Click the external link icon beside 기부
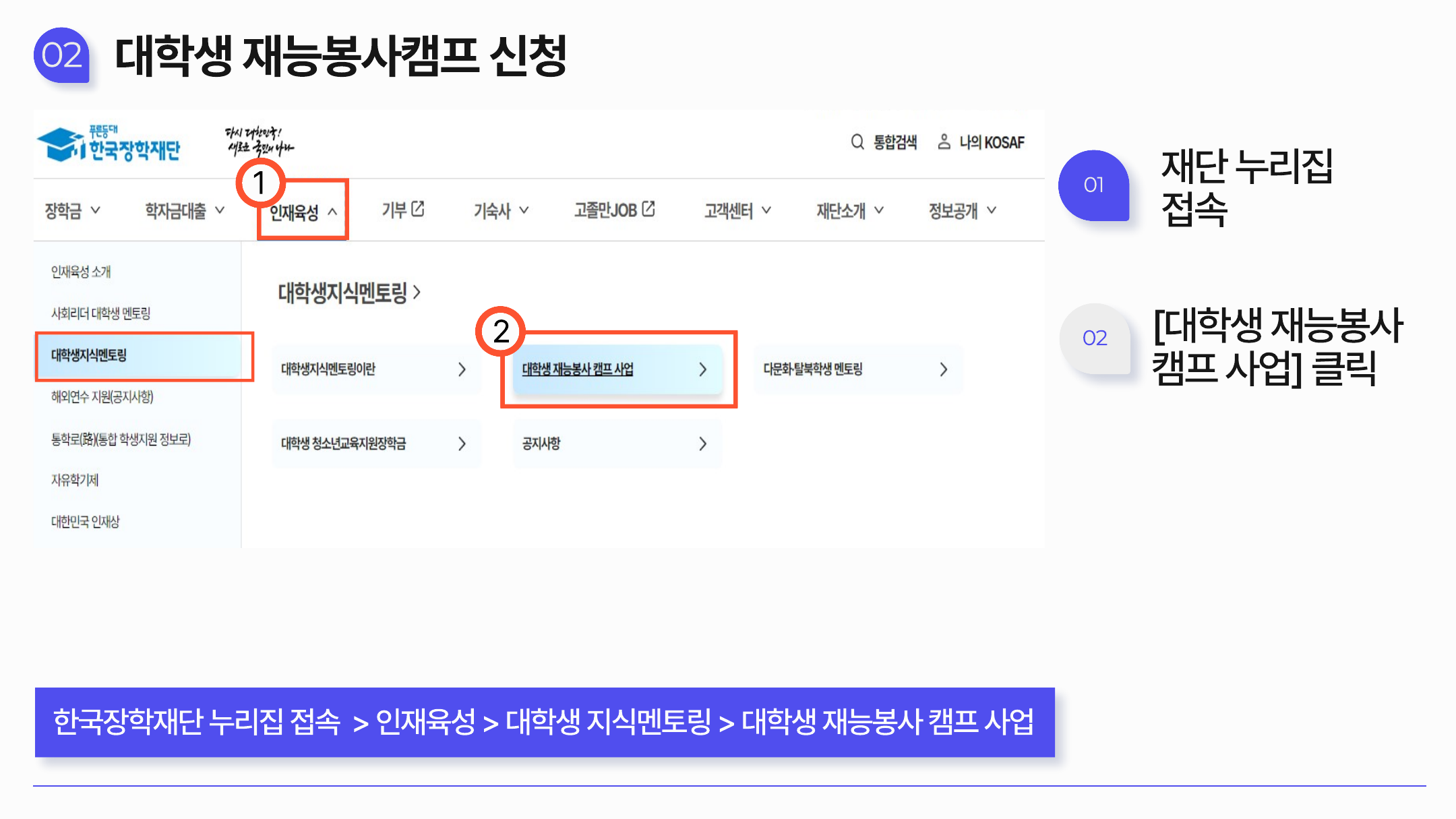The height and width of the screenshot is (819, 1456). coord(418,209)
